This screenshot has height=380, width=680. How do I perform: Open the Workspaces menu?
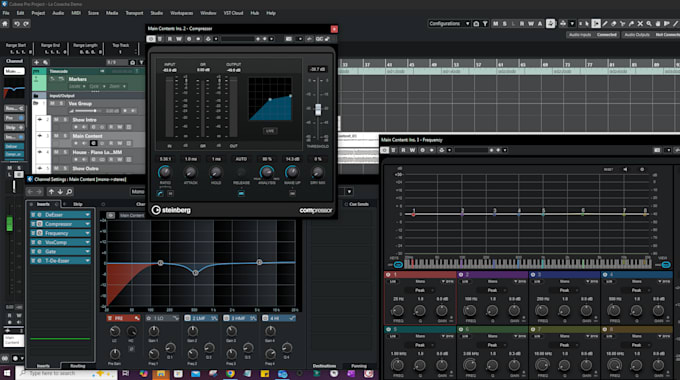(182, 13)
